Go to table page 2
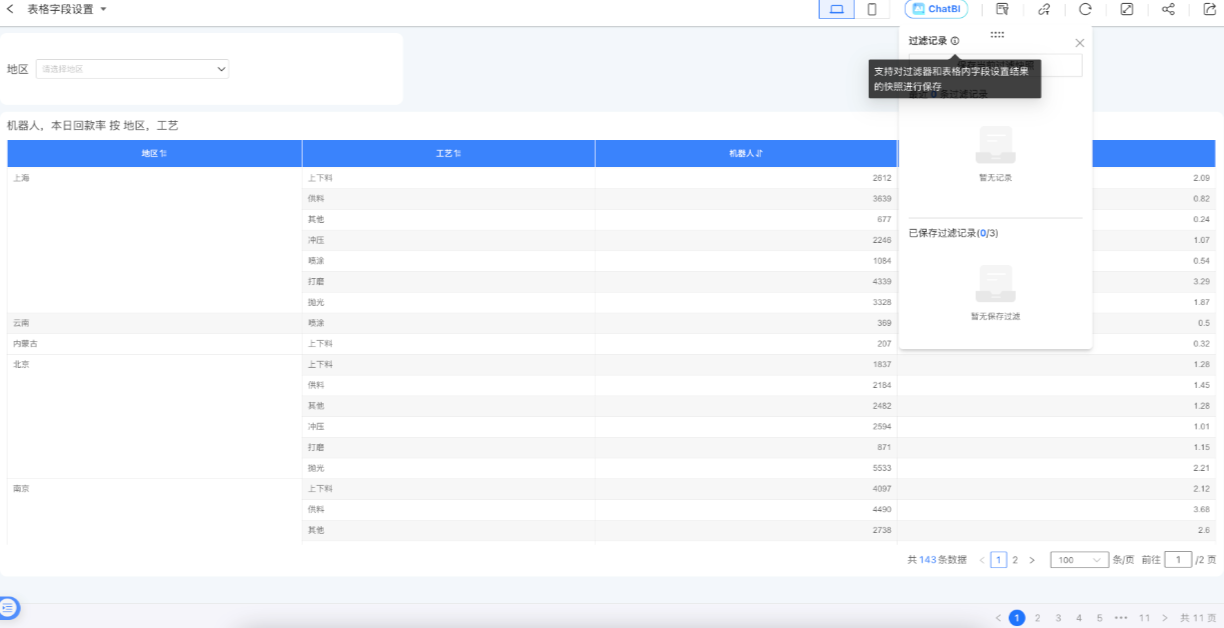 [1015, 560]
